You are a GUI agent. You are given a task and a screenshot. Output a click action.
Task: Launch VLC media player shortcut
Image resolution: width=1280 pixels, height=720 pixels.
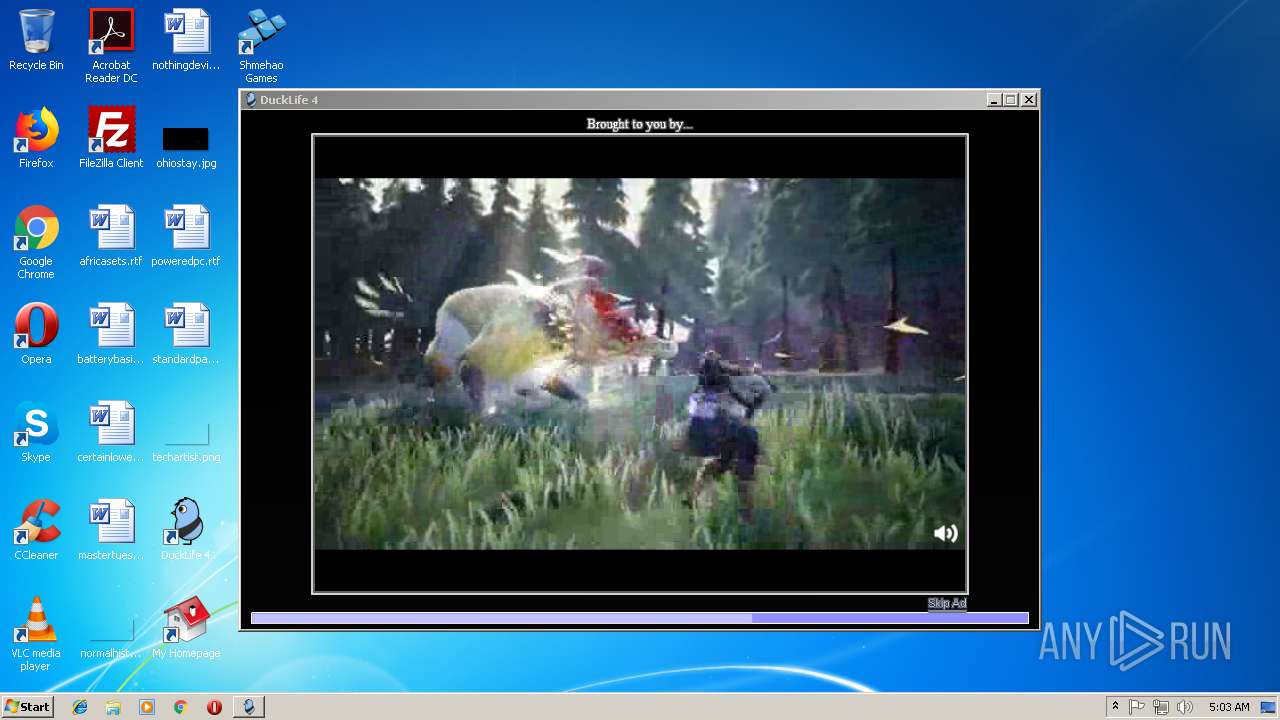(36, 634)
